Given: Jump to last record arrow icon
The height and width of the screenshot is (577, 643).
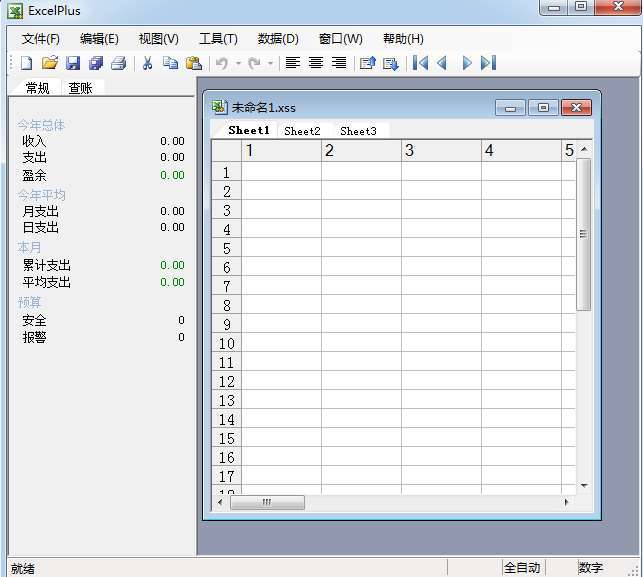Looking at the screenshot, I should (x=488, y=63).
